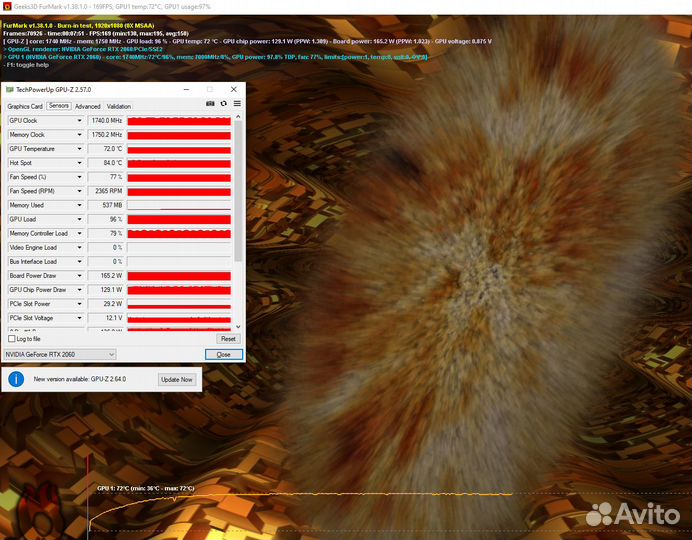Click the Memory Clock value 1750.2 MHz

105,135
